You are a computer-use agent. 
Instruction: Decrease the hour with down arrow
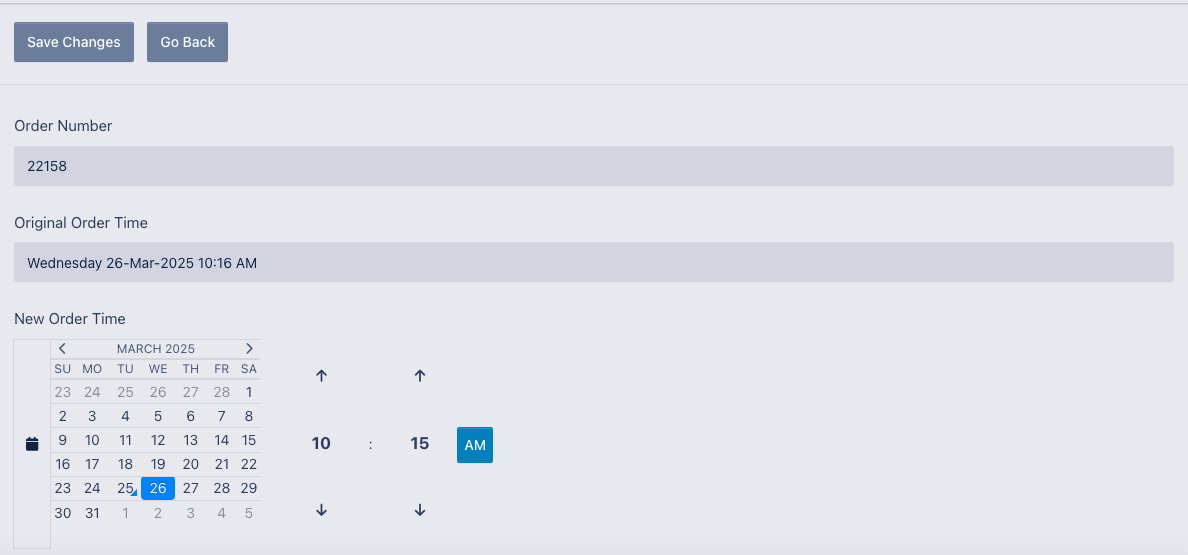pos(321,510)
